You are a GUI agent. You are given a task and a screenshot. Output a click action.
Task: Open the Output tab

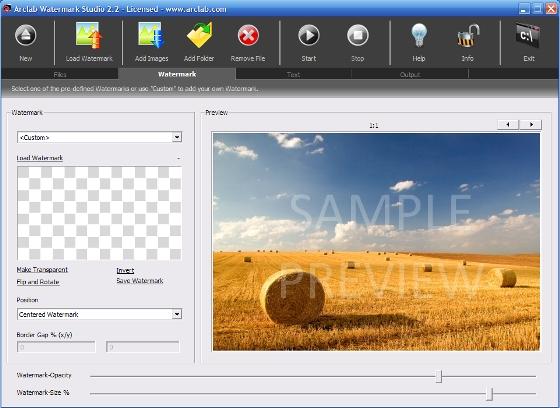click(x=410, y=74)
